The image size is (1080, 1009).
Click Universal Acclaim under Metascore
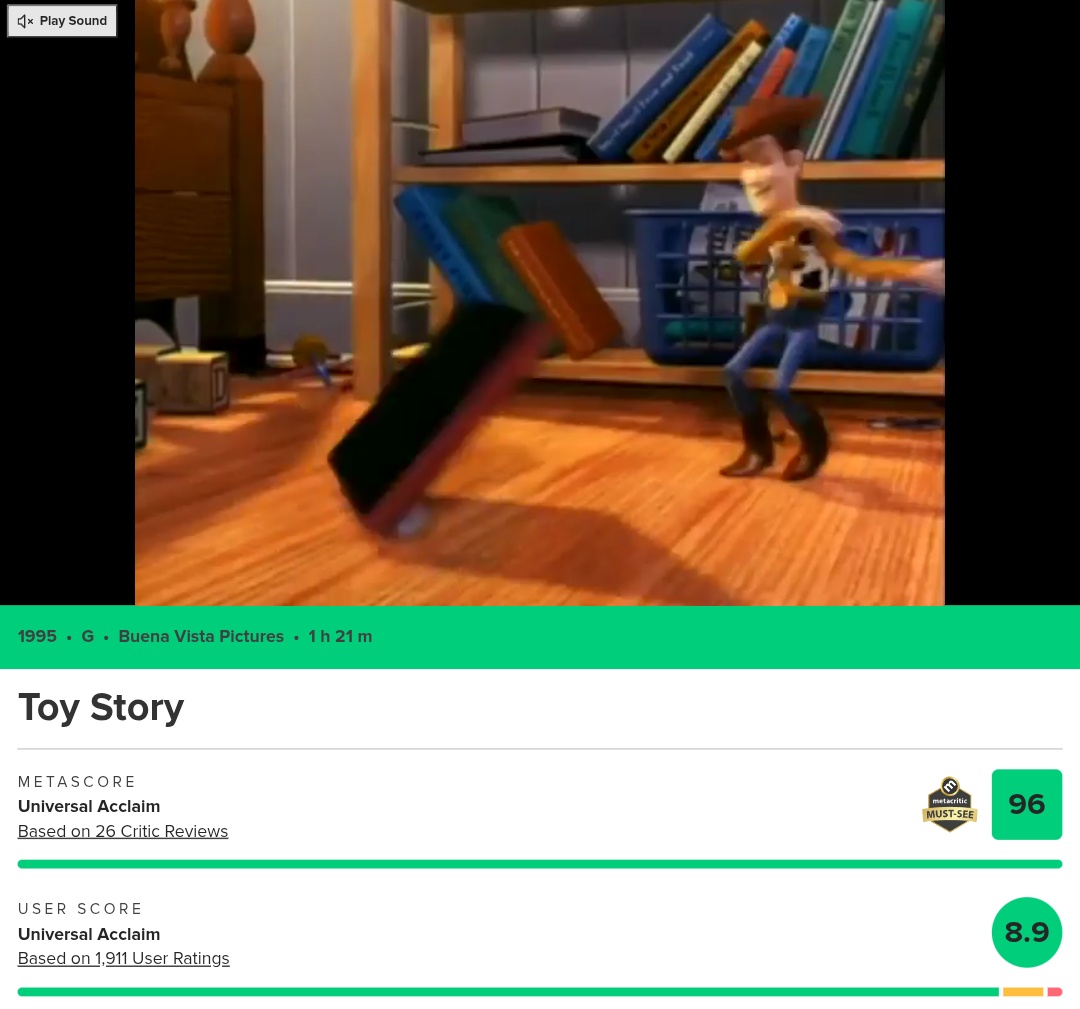point(89,807)
